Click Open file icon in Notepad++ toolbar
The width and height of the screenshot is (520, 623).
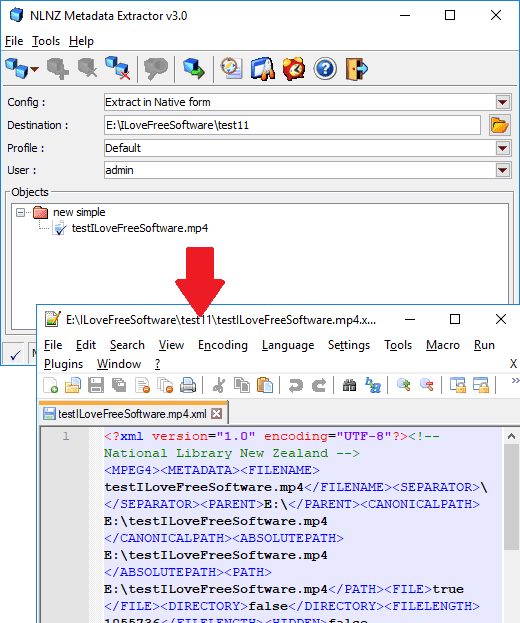[73, 385]
